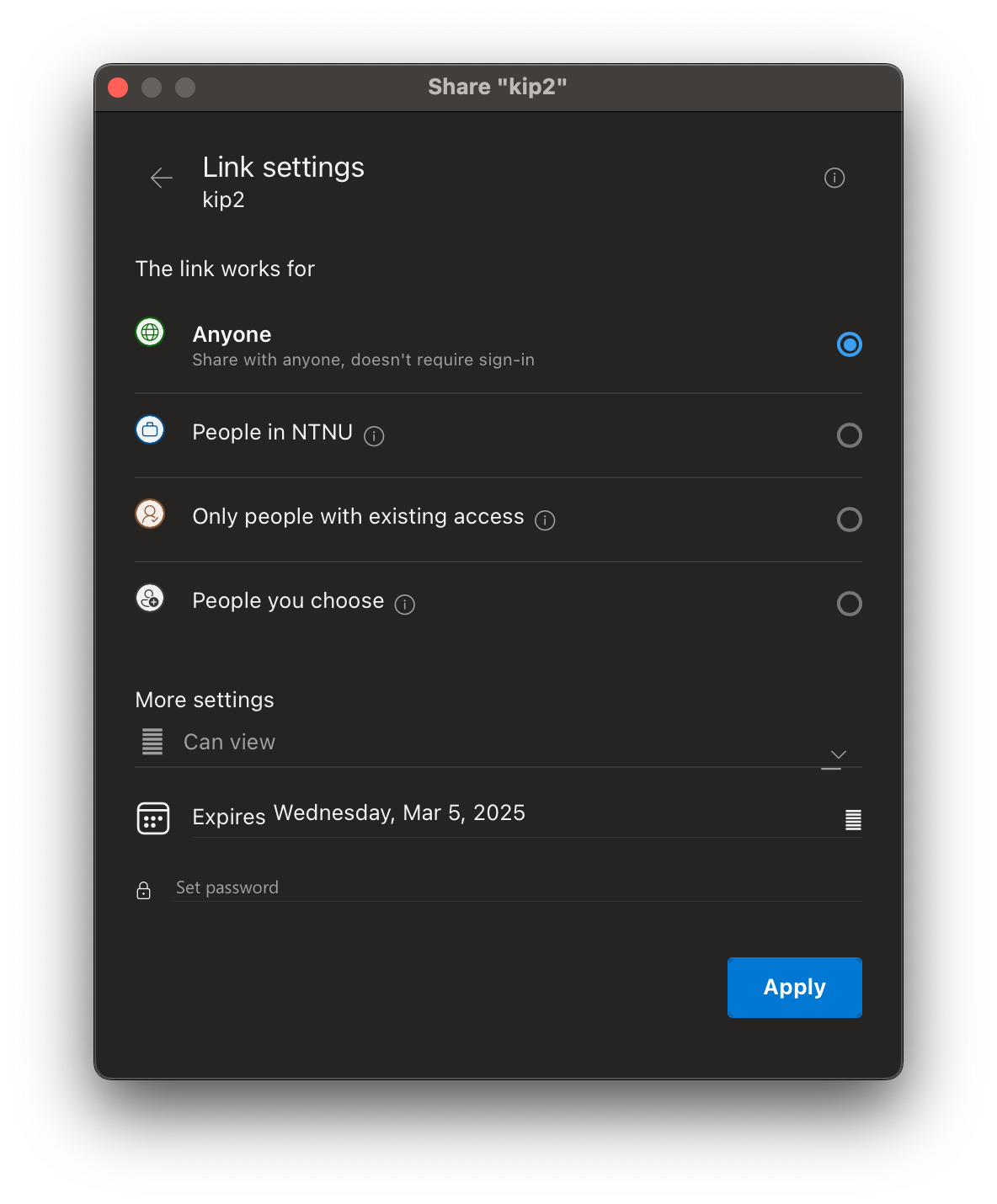
Task: Open info tooltip next to People in NTNU
Action: [x=374, y=436]
